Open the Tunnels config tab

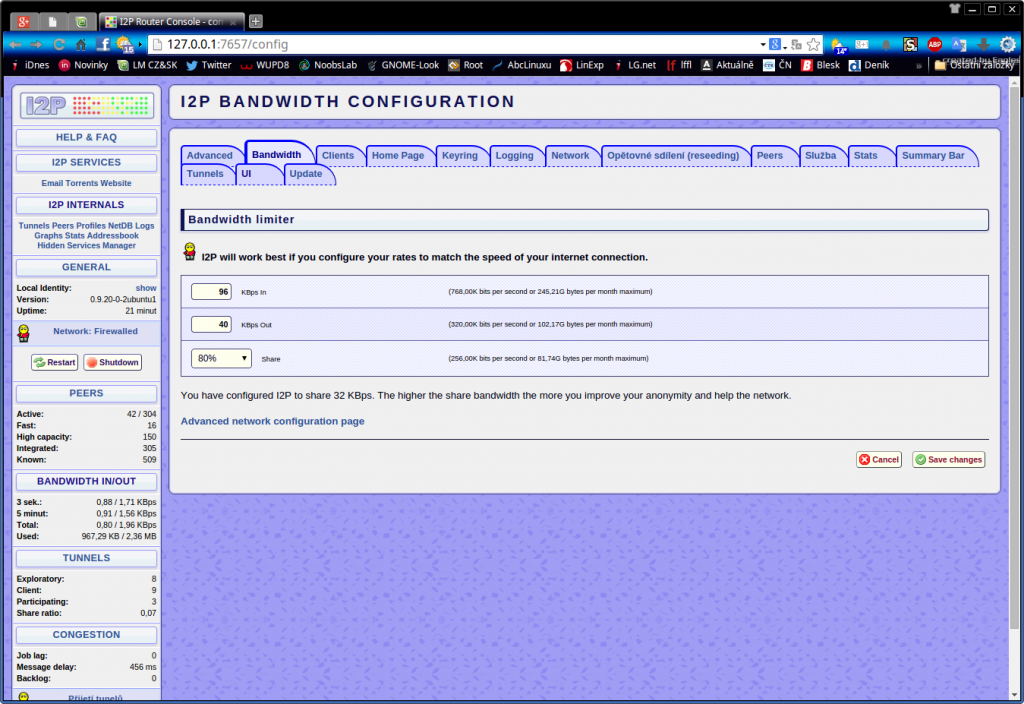(205, 174)
